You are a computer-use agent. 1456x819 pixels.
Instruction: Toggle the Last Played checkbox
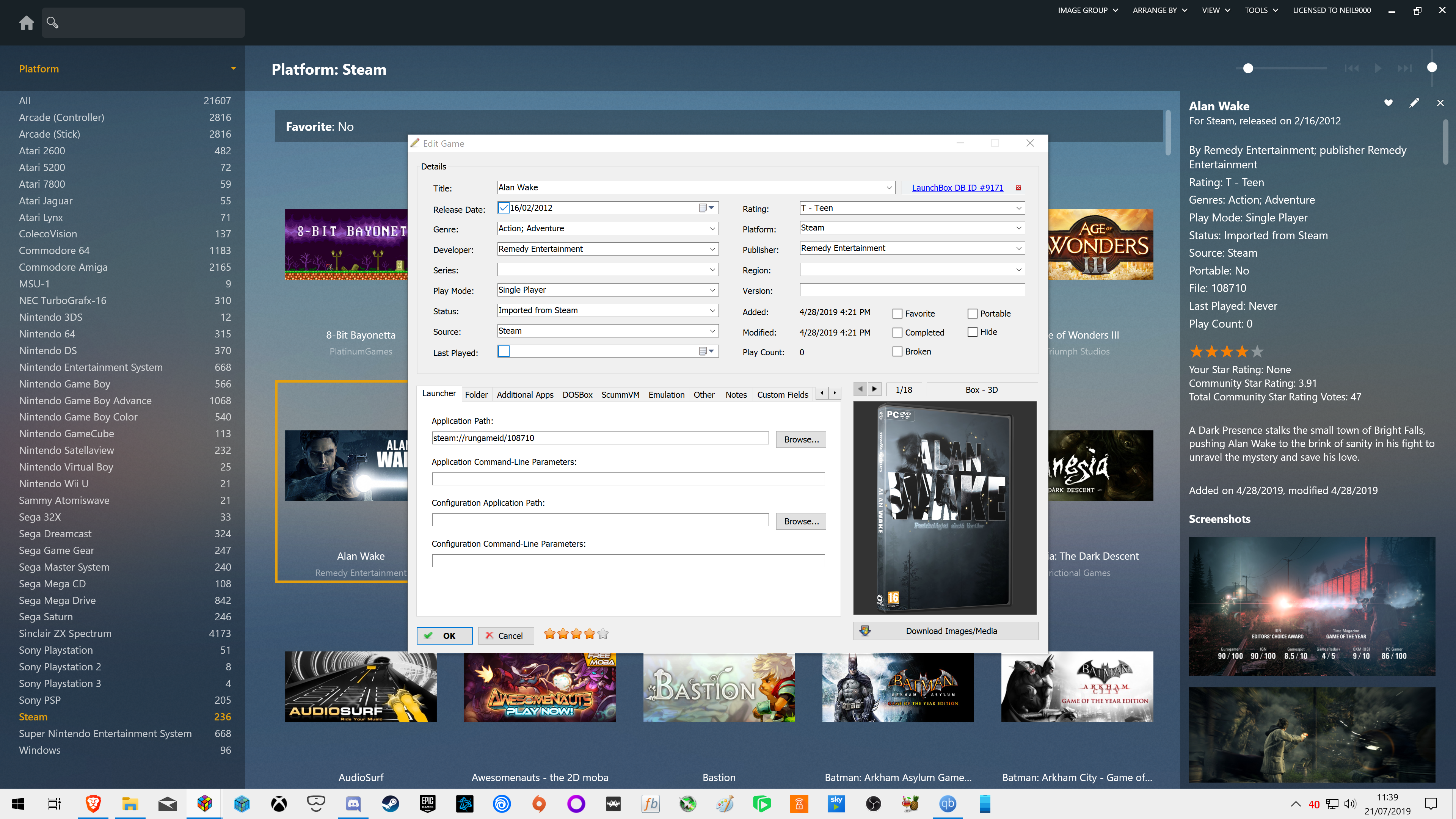click(x=504, y=351)
